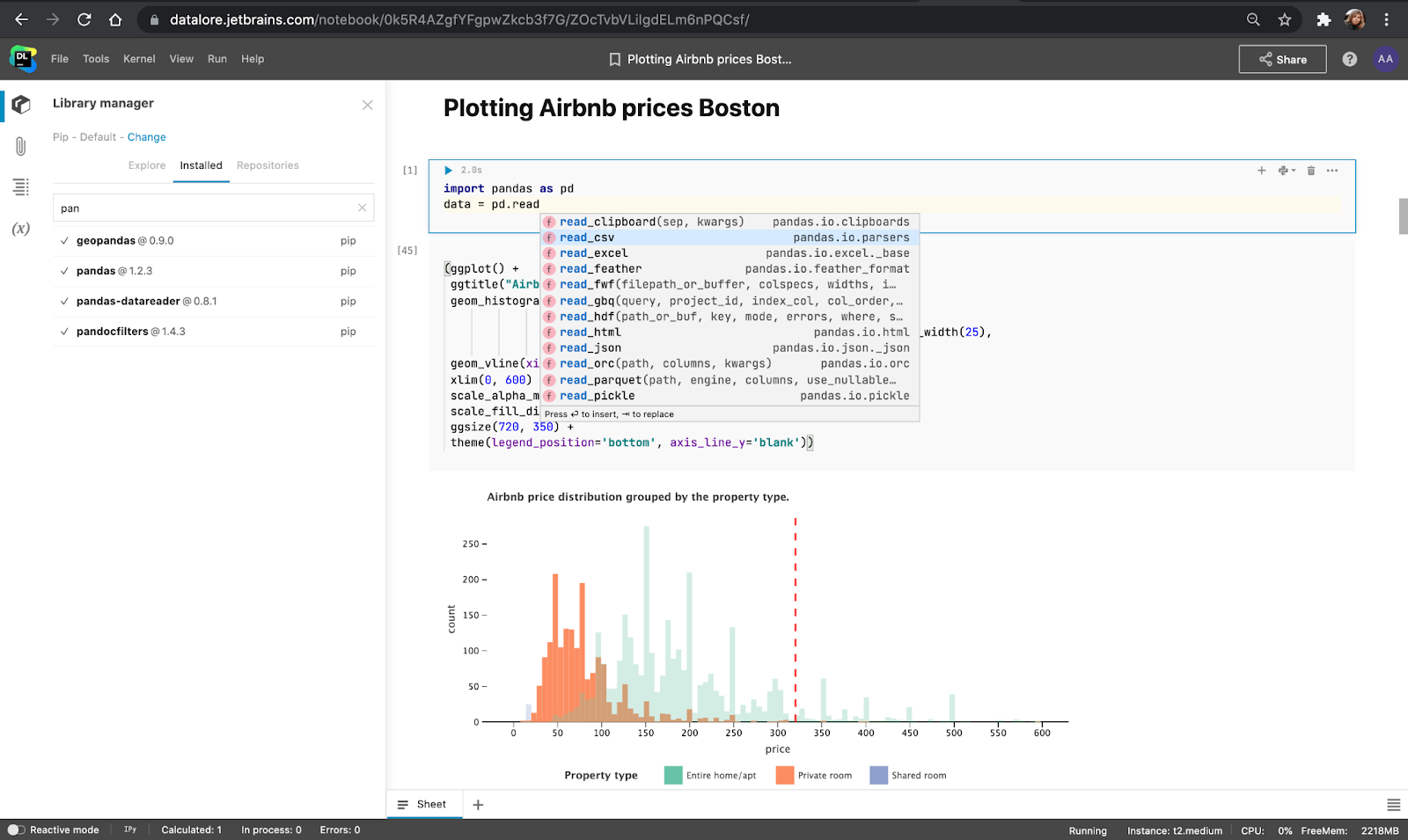Select read_csv from autocomplete list
Image resolution: width=1408 pixels, height=840 pixels.
[x=587, y=237]
